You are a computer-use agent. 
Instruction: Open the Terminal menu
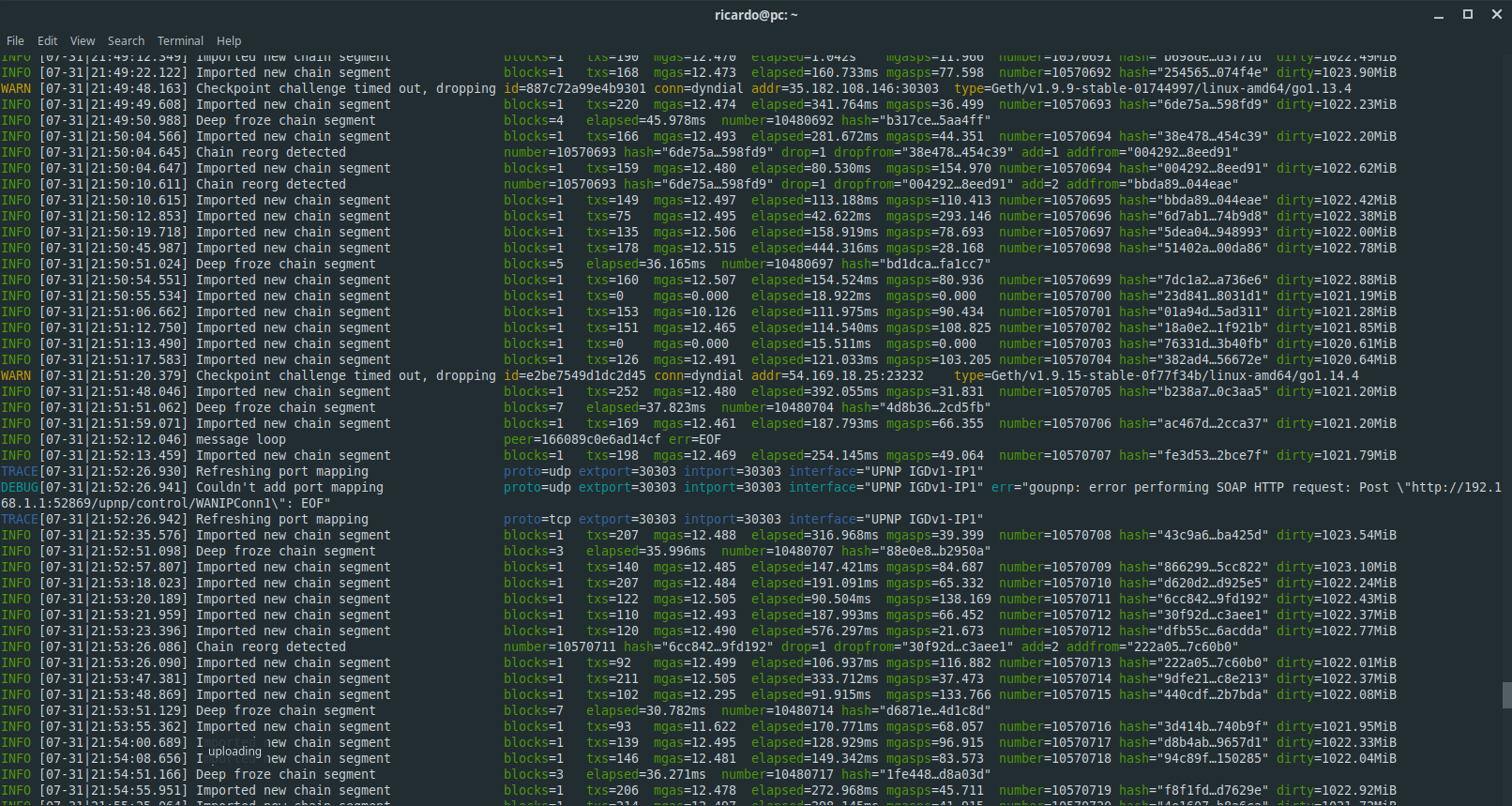tap(180, 40)
